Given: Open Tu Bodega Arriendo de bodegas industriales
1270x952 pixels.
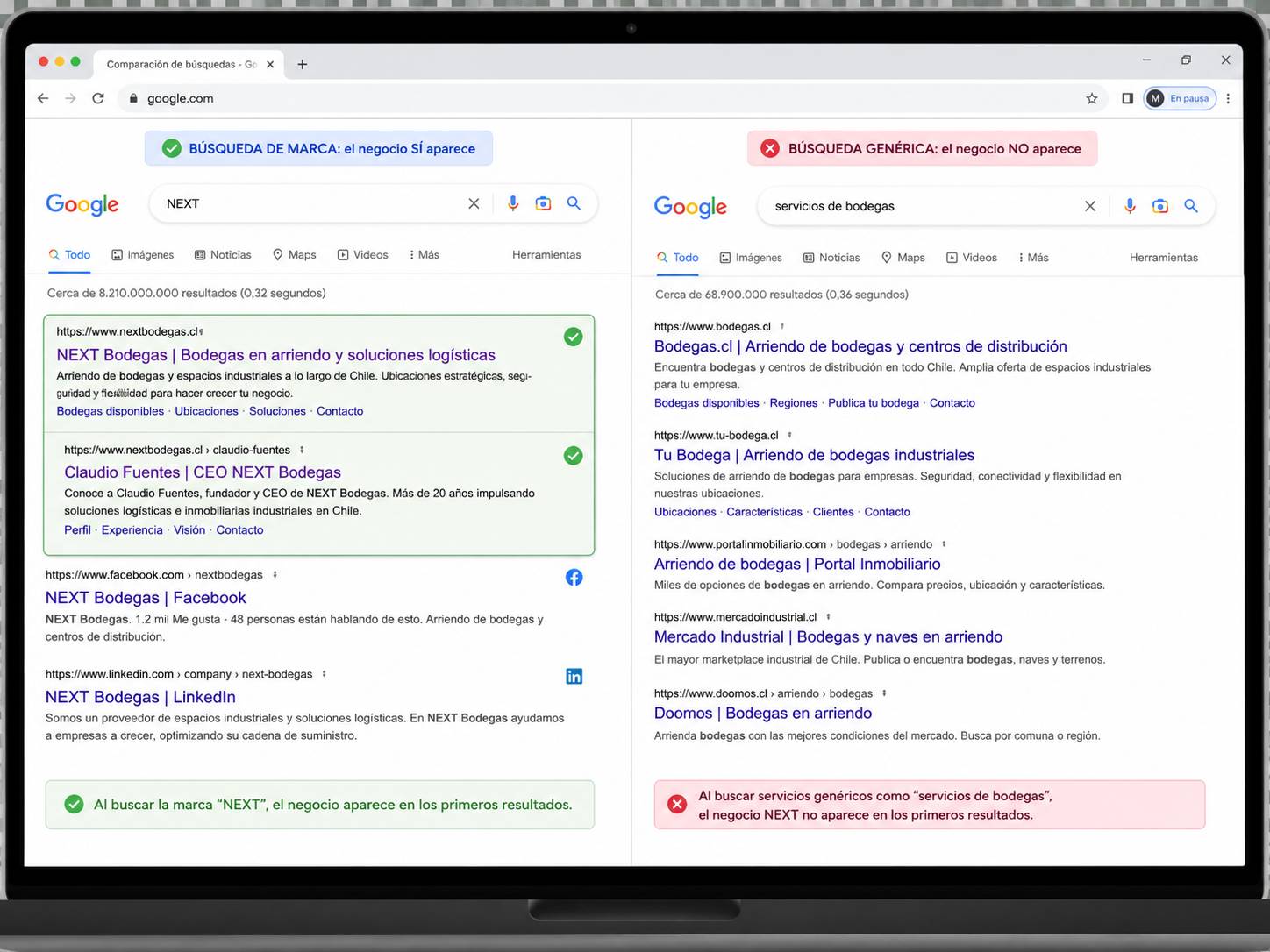Looking at the screenshot, I should 814,455.
